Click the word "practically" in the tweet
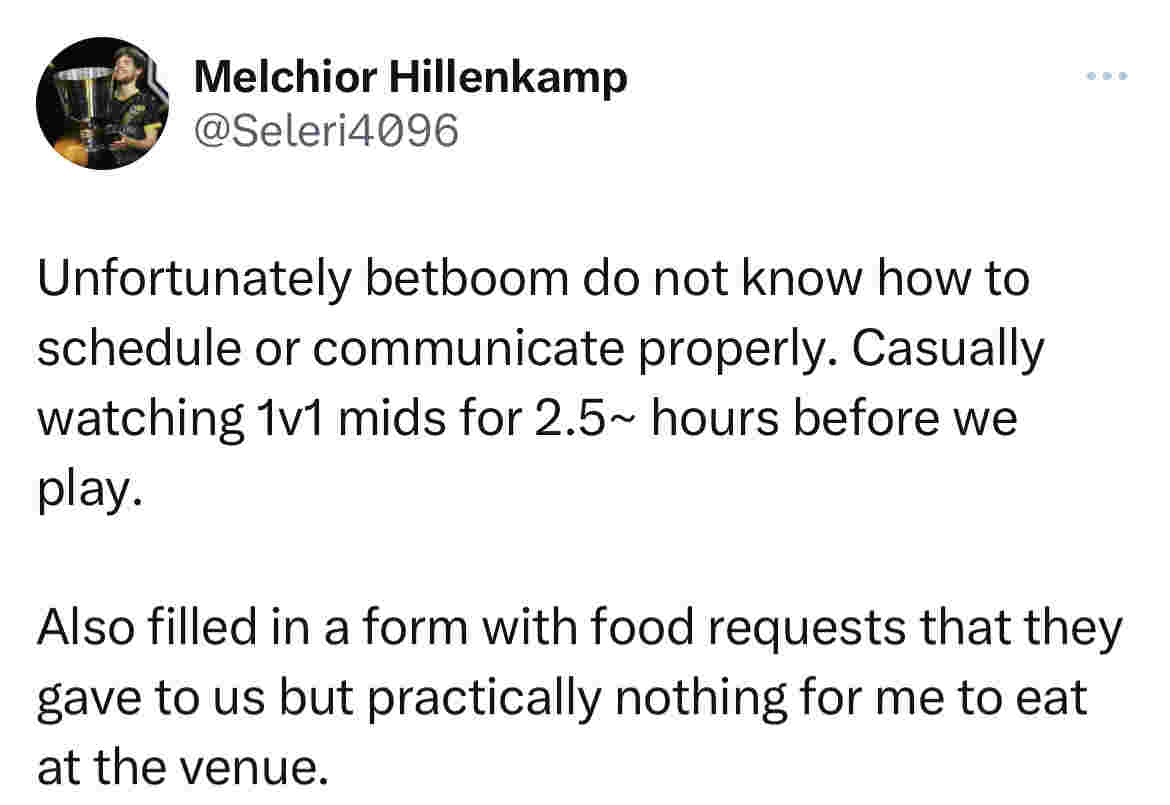This screenshot has height=805, width=1170. pyautogui.click(x=484, y=700)
